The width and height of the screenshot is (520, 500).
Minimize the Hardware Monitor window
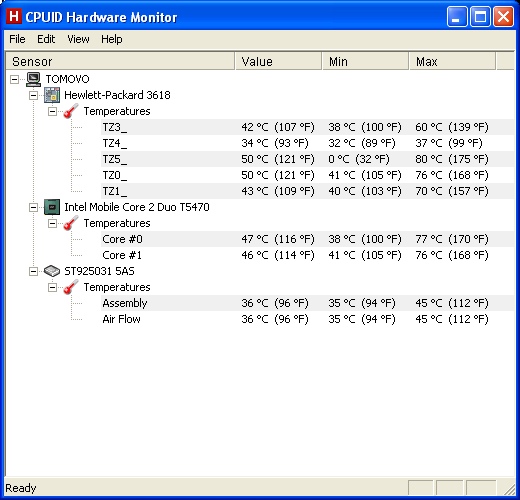click(x=457, y=17)
